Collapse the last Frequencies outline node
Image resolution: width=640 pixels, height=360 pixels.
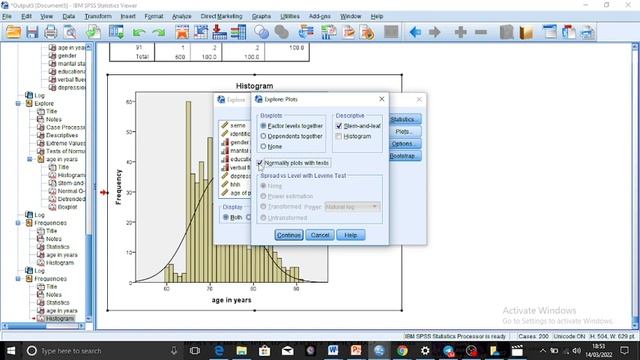(x=18, y=279)
